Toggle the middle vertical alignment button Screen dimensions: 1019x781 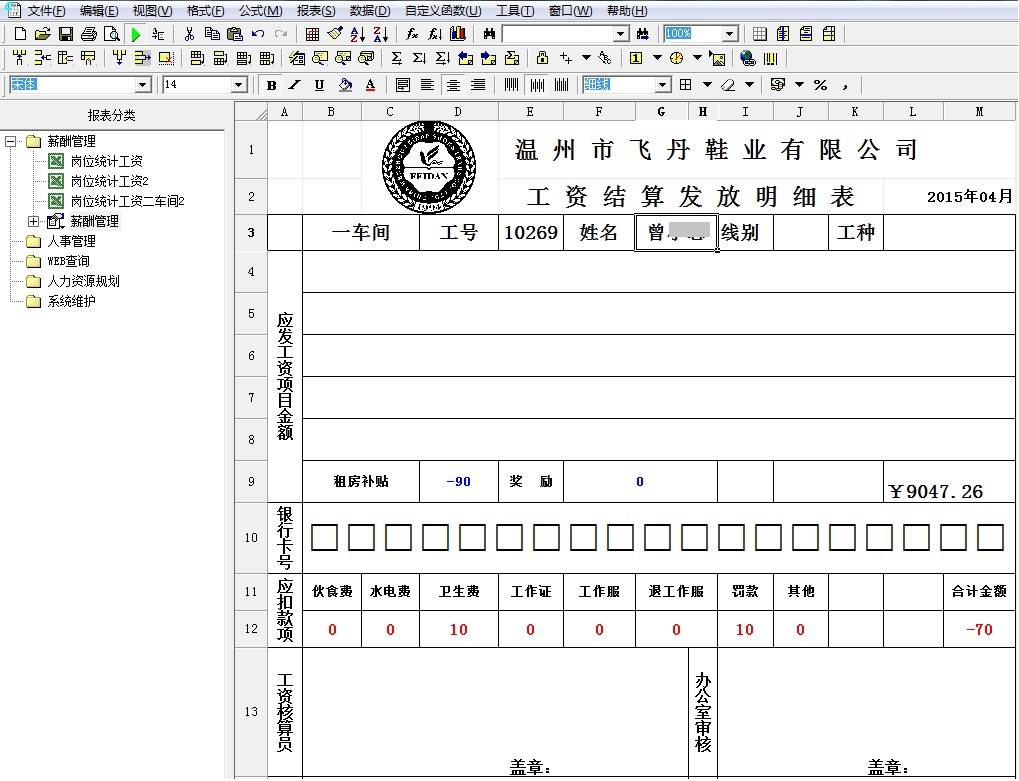[x=537, y=85]
